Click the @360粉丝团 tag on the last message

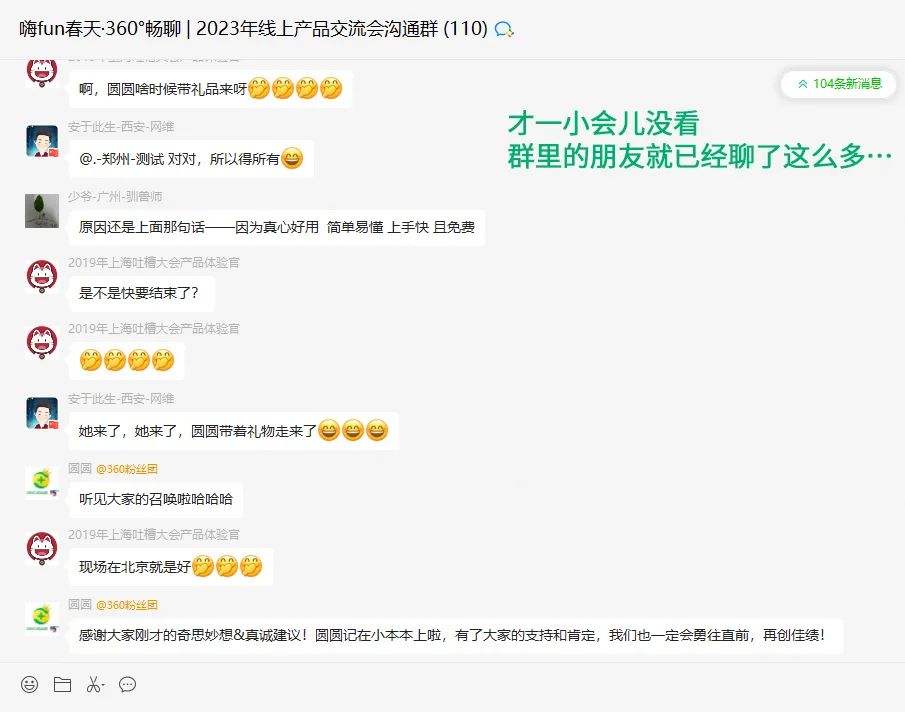click(126, 605)
